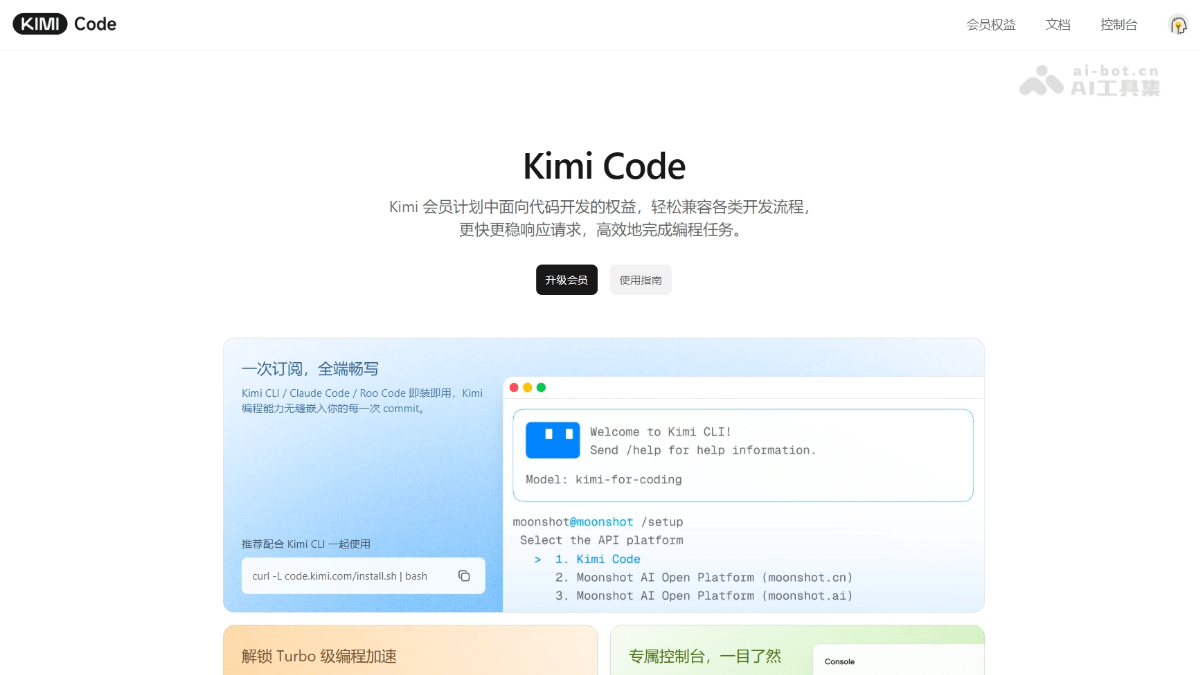Select Moonshot AI Open Platform (moonshot.cn) option
1200x675 pixels.
tap(704, 577)
